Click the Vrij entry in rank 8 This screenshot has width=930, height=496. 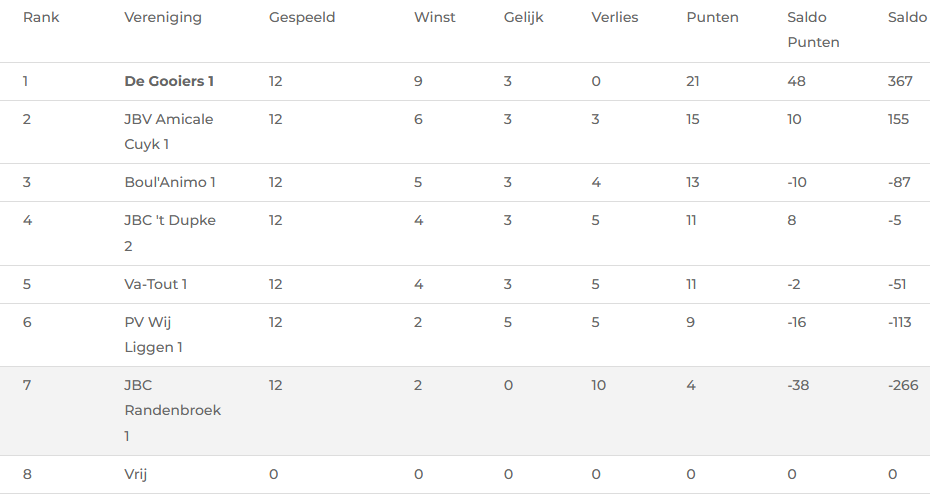tap(135, 474)
